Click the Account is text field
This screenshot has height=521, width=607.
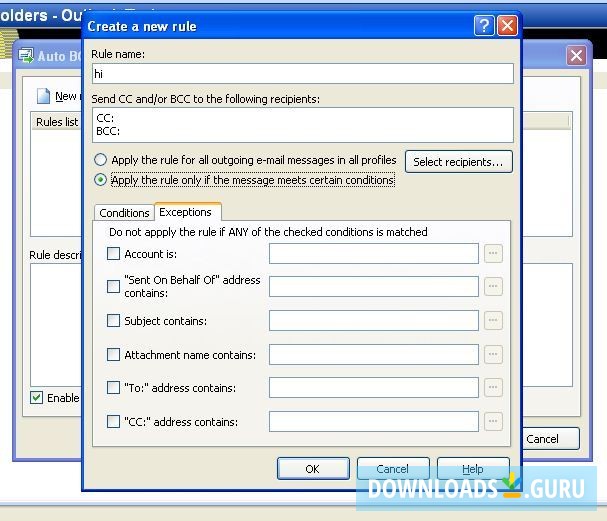[x=374, y=254]
